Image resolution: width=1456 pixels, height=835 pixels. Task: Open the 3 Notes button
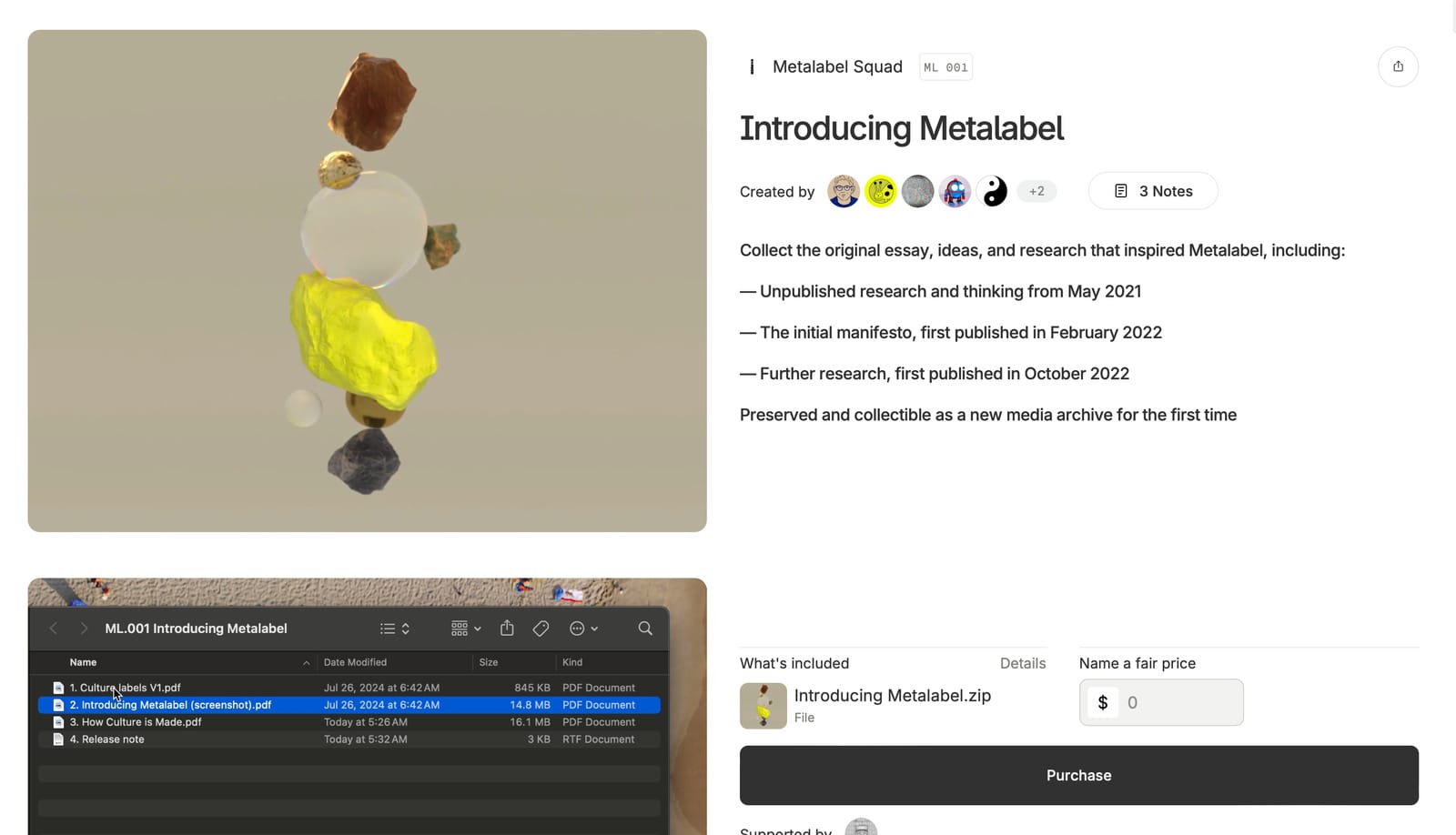[1153, 191]
